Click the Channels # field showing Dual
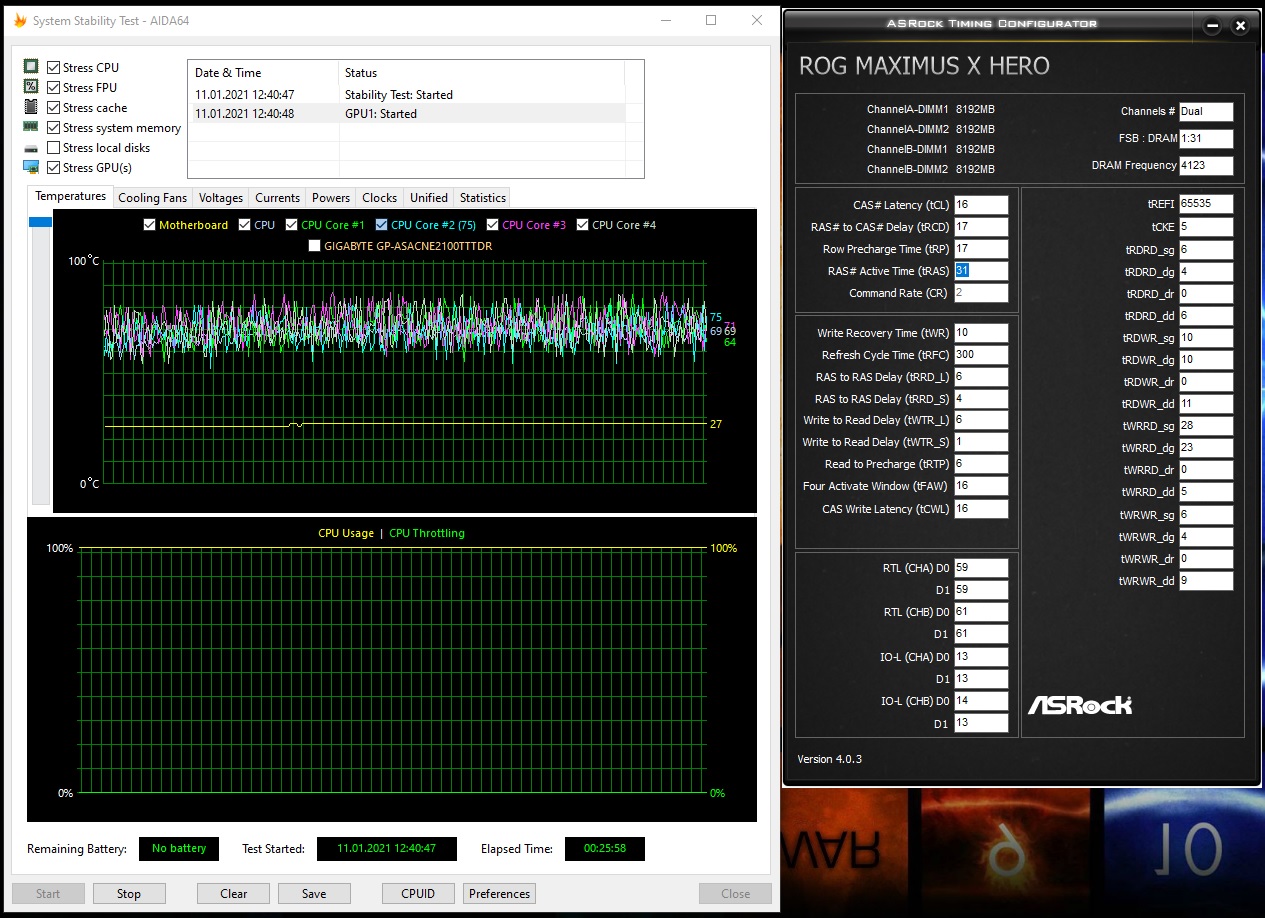The height and width of the screenshot is (918, 1265). click(x=1206, y=112)
